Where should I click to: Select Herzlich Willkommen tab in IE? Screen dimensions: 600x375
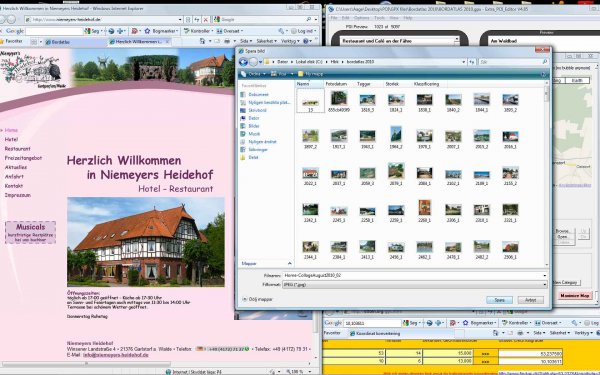coord(139,41)
